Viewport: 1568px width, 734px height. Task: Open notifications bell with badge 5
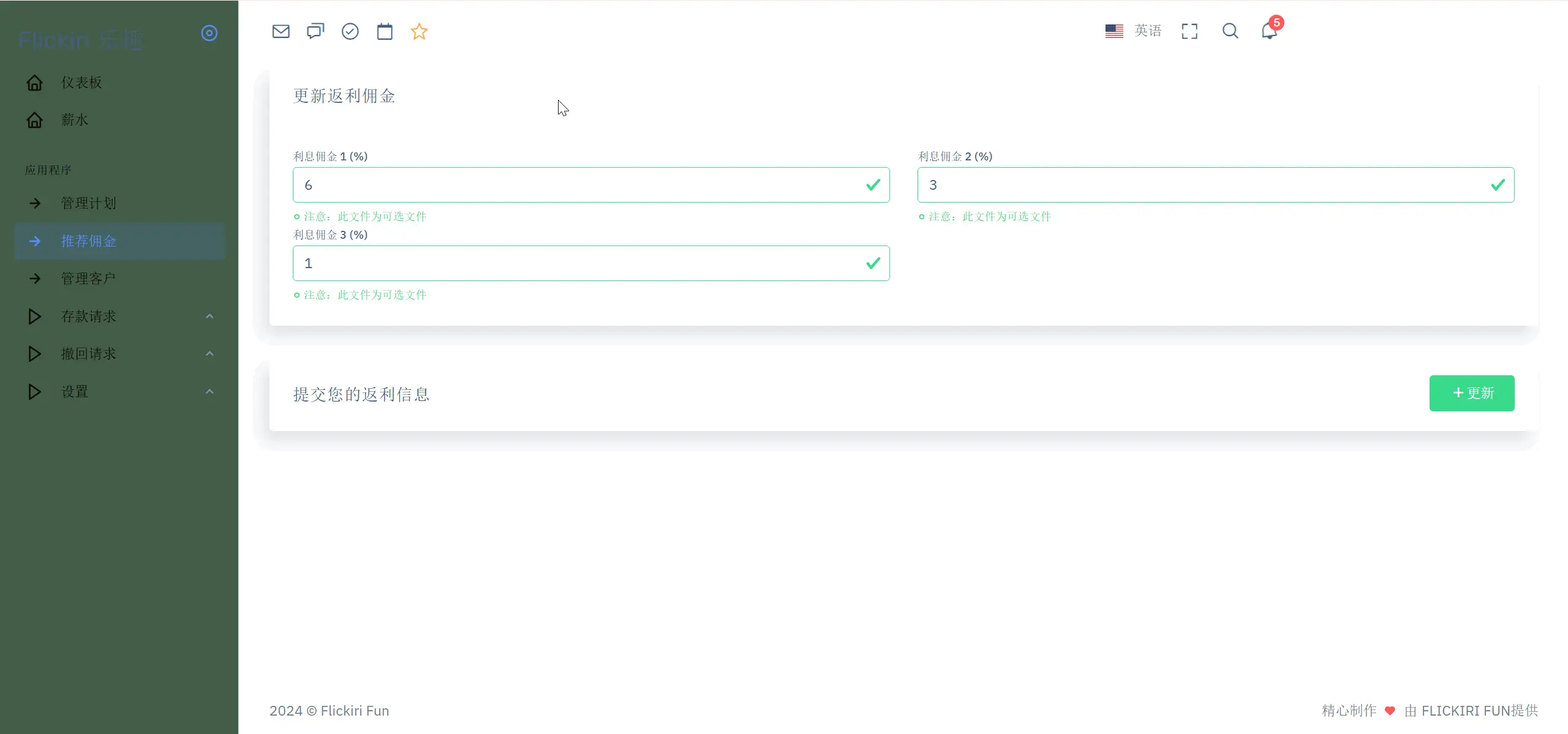pos(1269,31)
